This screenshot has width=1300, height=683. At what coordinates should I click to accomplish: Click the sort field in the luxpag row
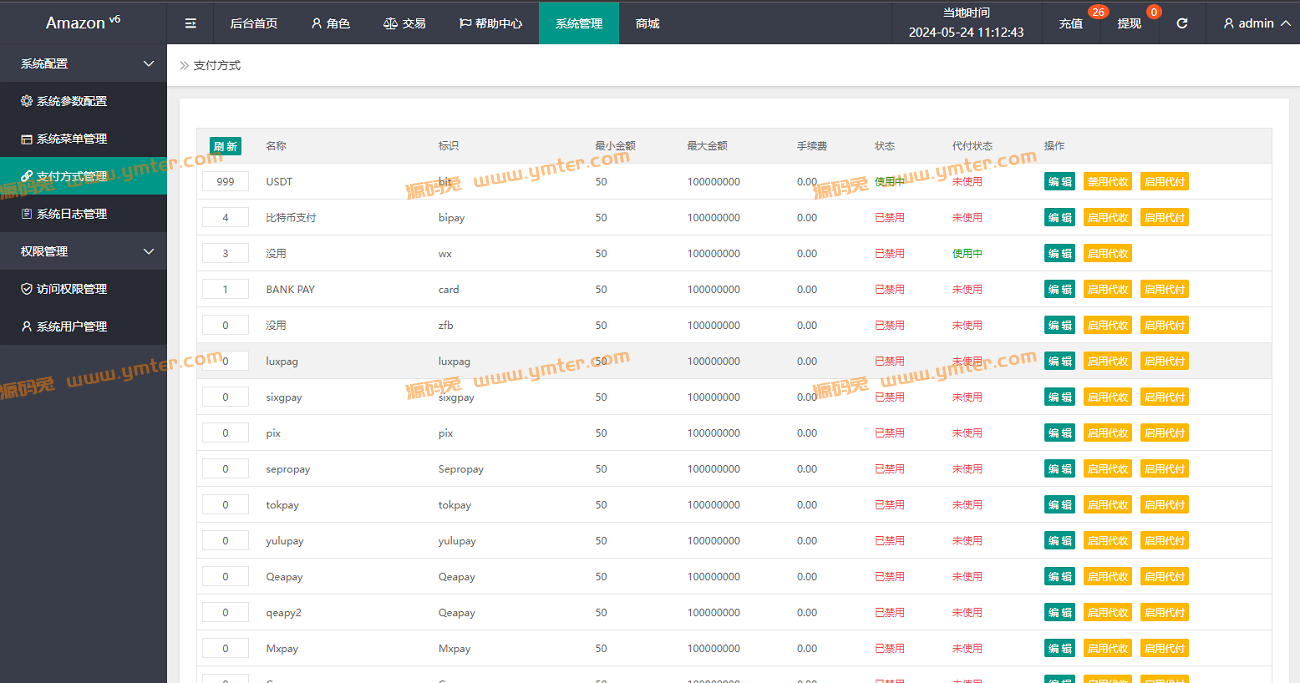point(225,361)
